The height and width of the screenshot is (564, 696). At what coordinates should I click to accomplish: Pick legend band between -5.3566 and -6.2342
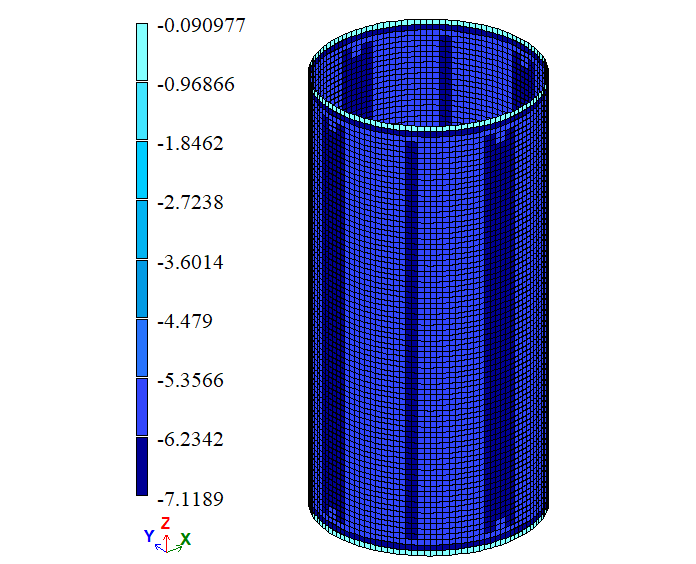(x=142, y=407)
